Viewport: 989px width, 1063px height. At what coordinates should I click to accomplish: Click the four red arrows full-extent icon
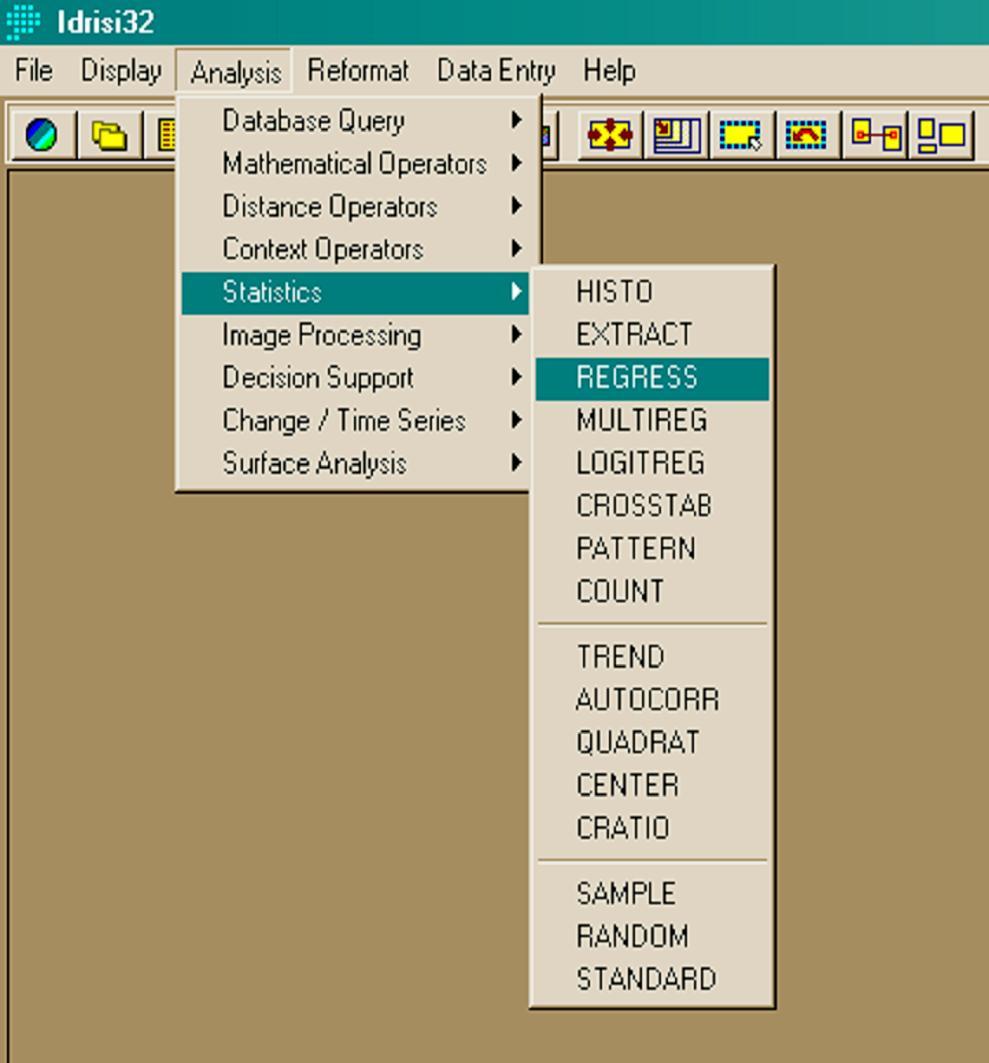point(609,134)
